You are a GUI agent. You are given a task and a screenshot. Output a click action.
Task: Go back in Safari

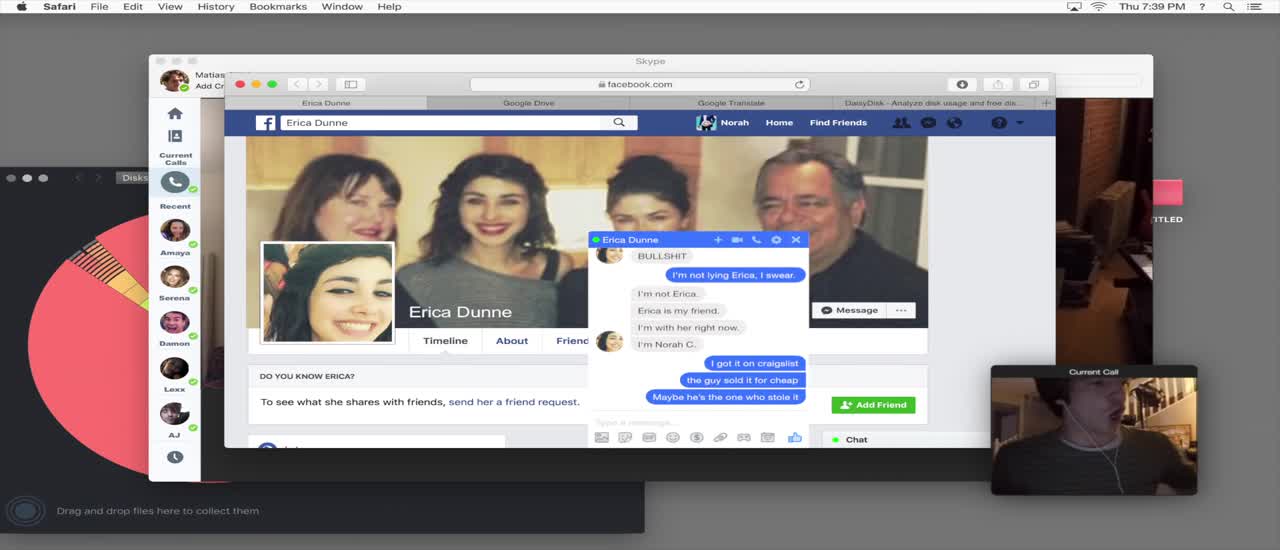point(297,85)
